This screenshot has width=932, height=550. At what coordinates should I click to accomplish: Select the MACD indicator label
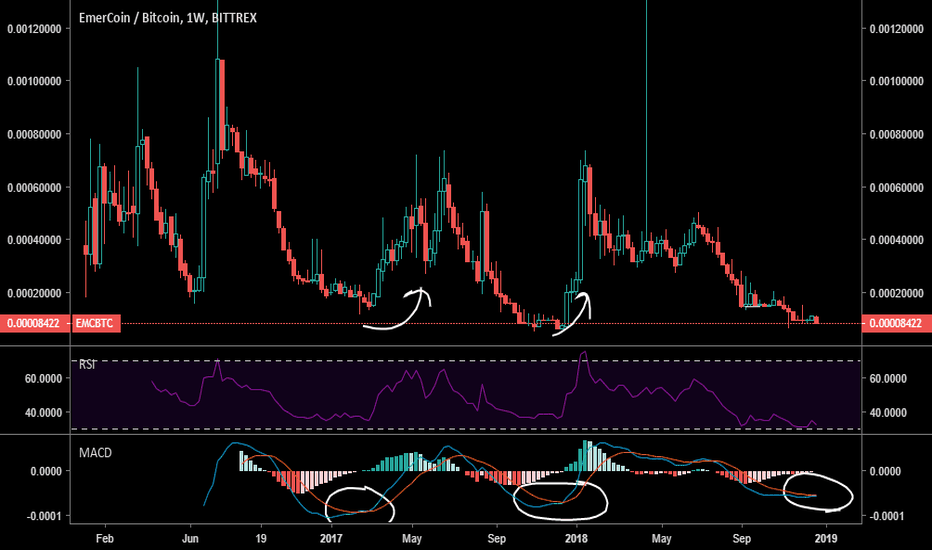click(95, 453)
